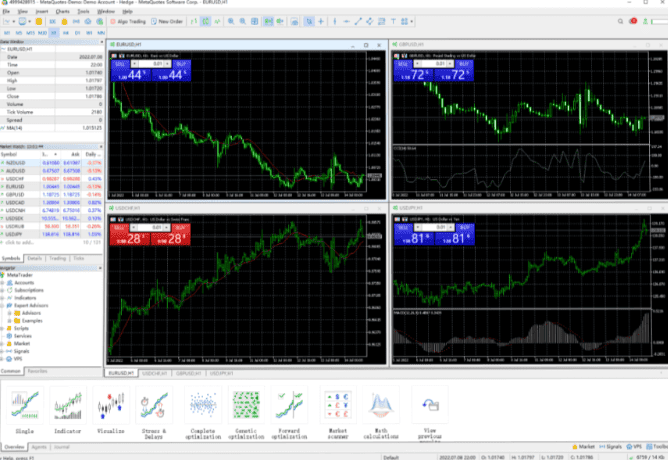
Task: Select the text label tool
Action: point(393,21)
